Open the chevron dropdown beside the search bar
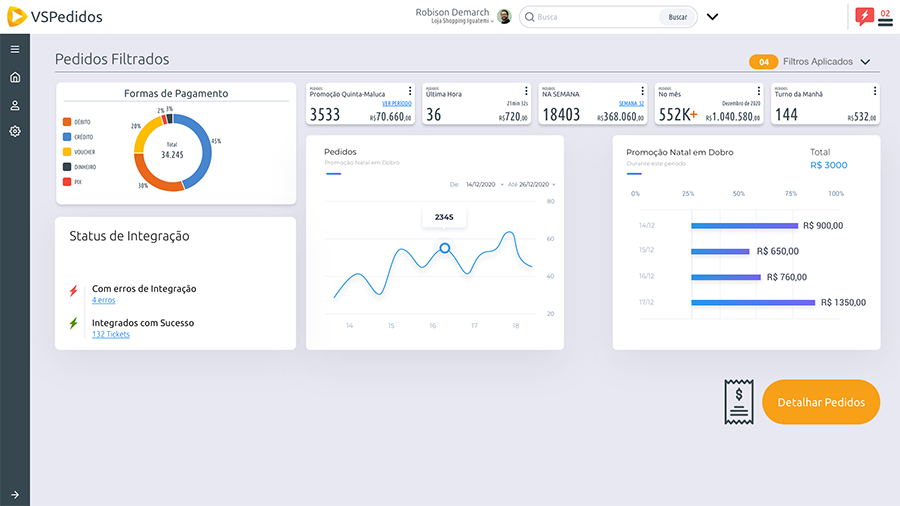The image size is (900, 506). [x=712, y=17]
